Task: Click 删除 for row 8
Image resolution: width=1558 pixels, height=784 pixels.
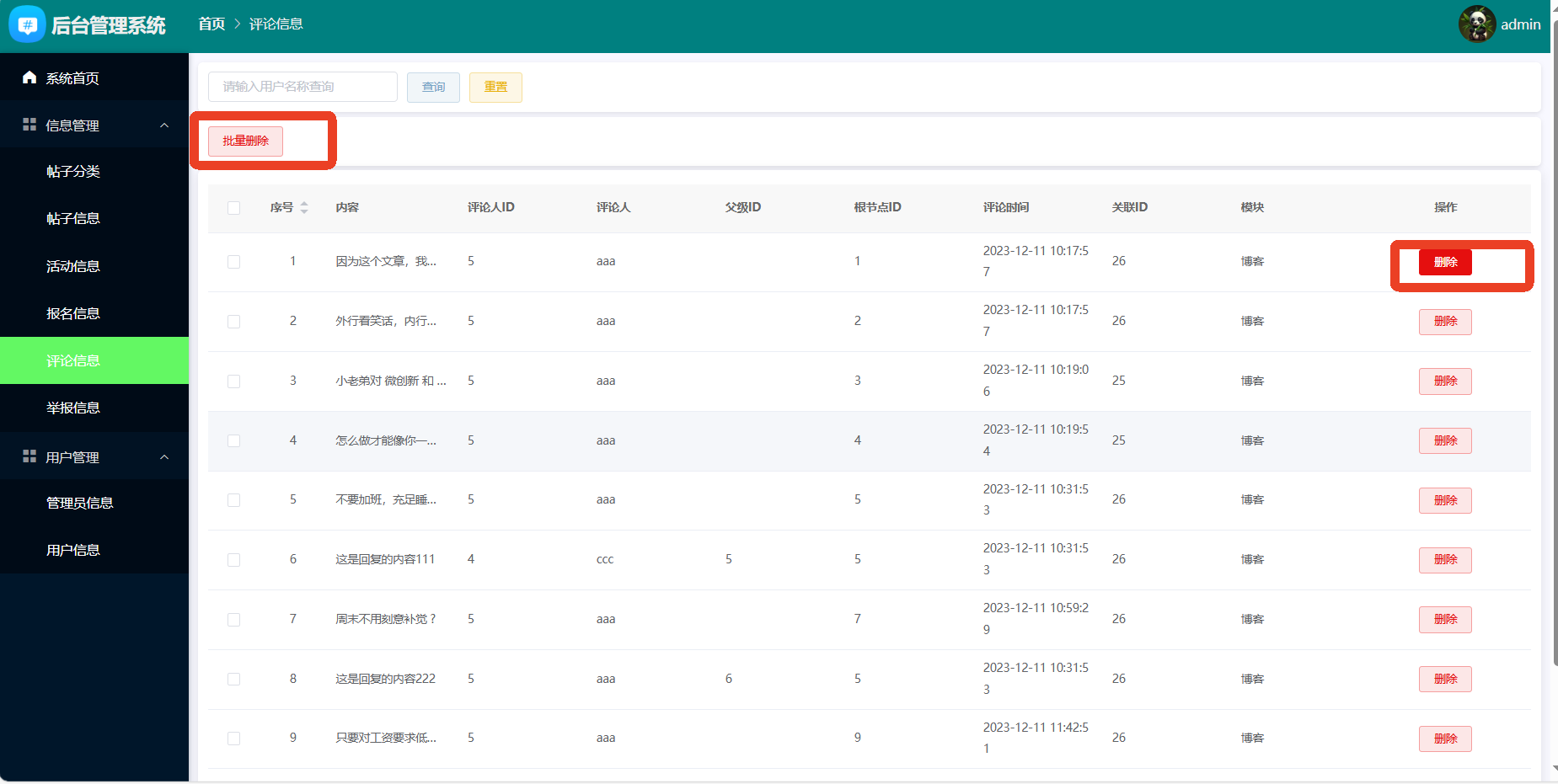Action: tap(1445, 679)
